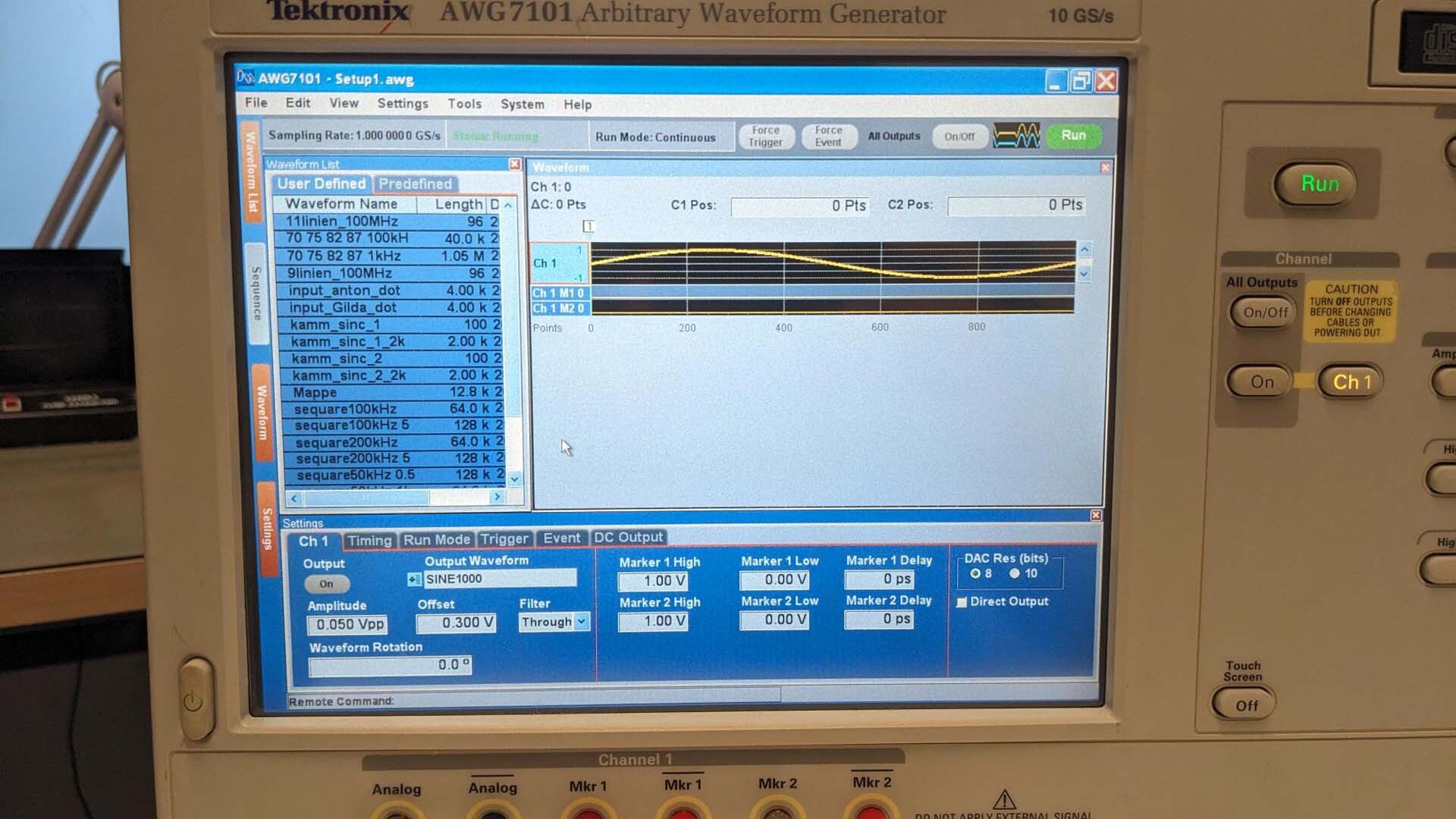
Task: Open the Tools menu
Action: [464, 104]
